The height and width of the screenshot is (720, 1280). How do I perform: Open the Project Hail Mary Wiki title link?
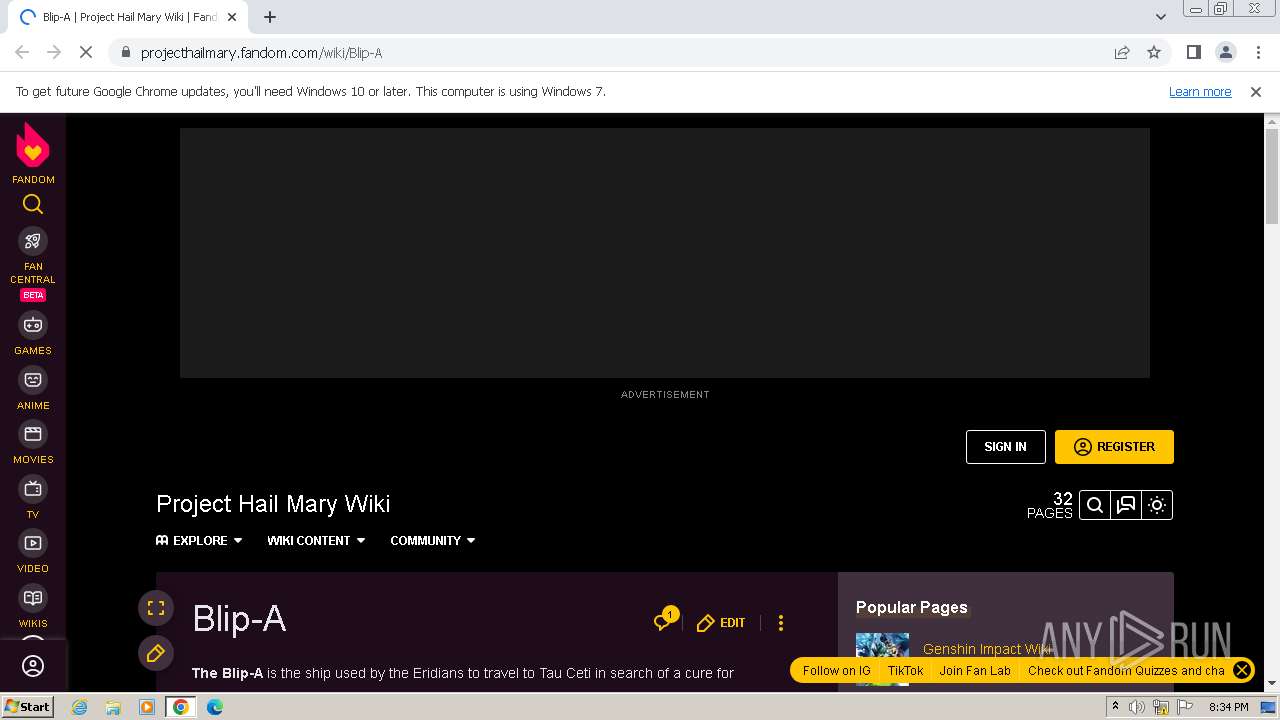pos(273,504)
